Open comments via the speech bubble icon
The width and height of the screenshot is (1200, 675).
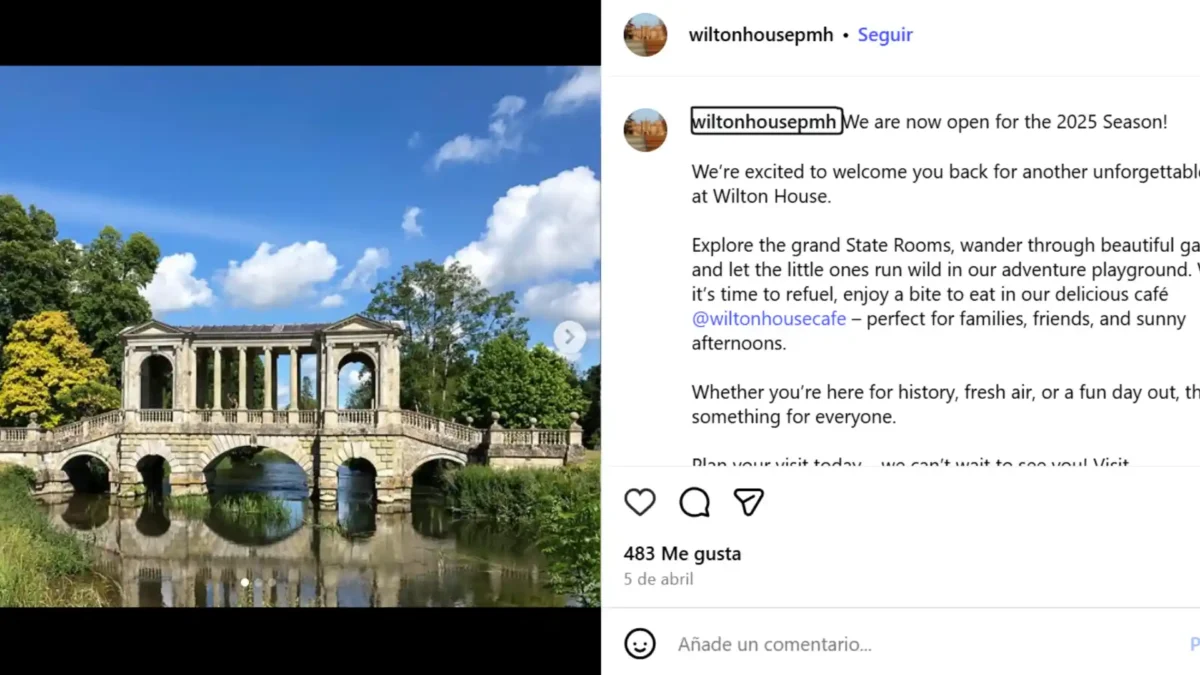694,502
